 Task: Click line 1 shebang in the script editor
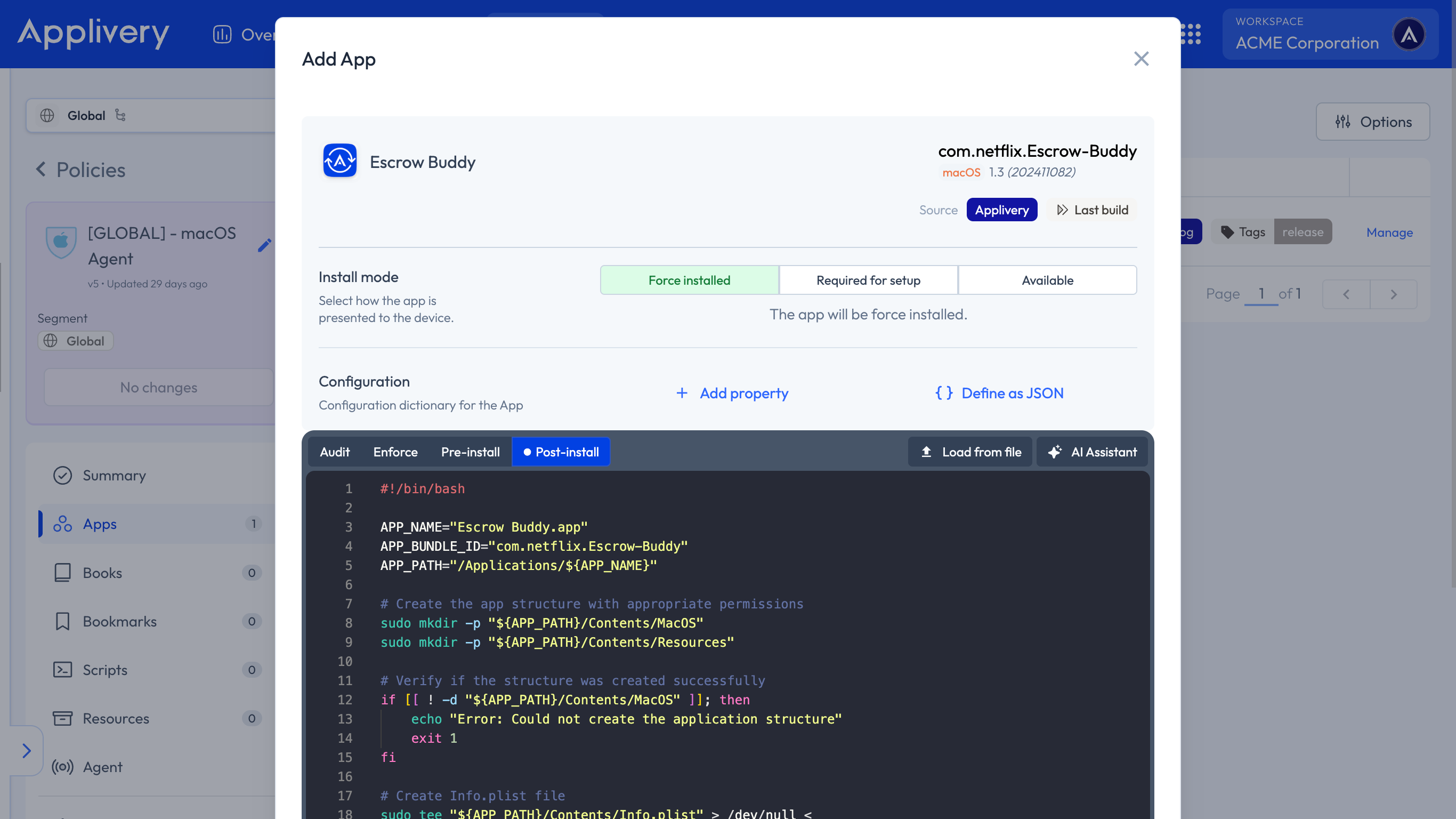[422, 489]
